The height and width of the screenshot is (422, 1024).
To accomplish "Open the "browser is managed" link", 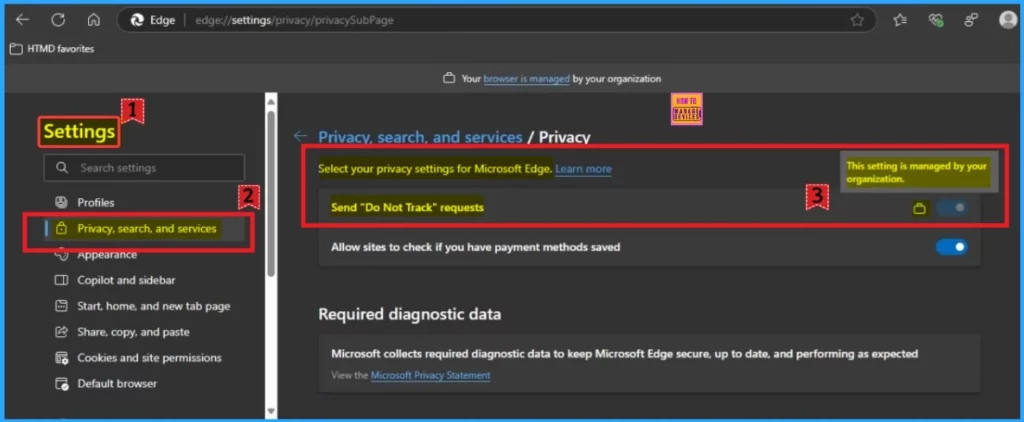I will point(526,78).
